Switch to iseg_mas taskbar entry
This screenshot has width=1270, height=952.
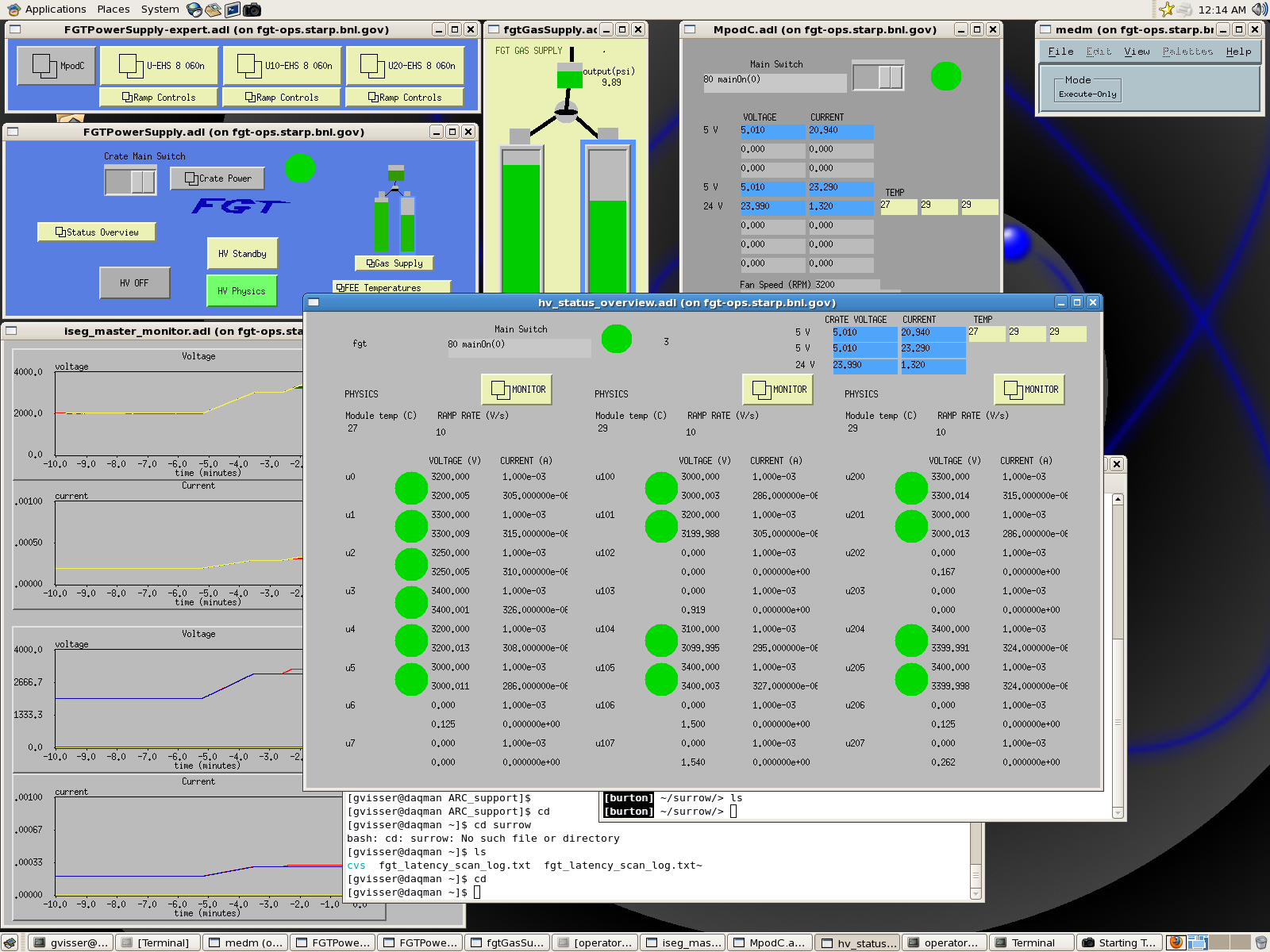coord(683,942)
